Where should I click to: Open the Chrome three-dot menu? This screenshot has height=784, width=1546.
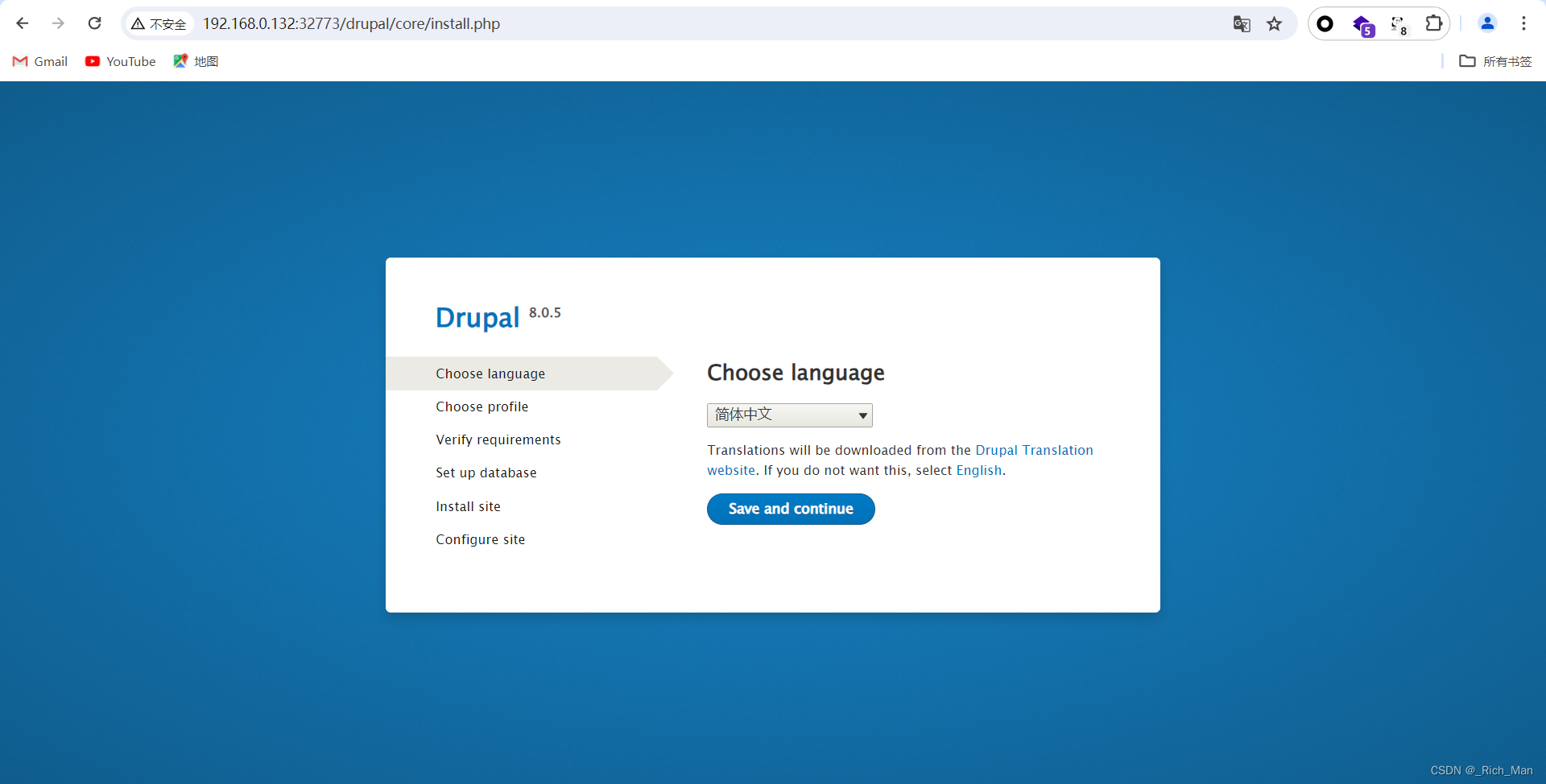[1524, 23]
